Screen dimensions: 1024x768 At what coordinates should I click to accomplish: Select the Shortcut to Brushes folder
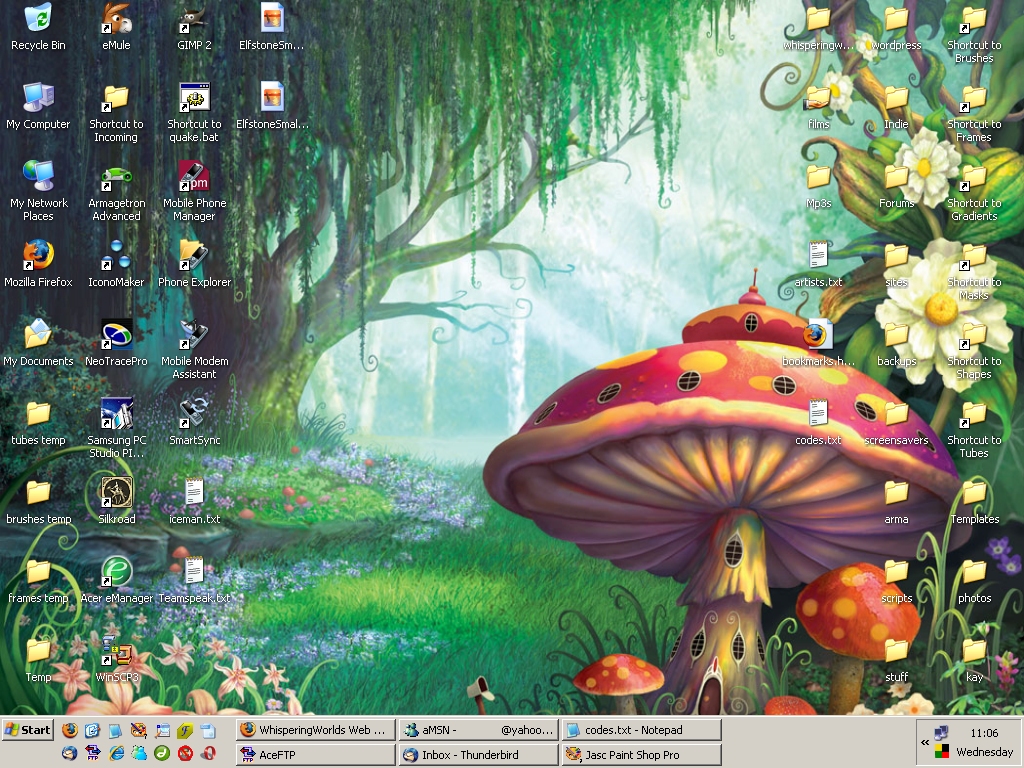974,33
